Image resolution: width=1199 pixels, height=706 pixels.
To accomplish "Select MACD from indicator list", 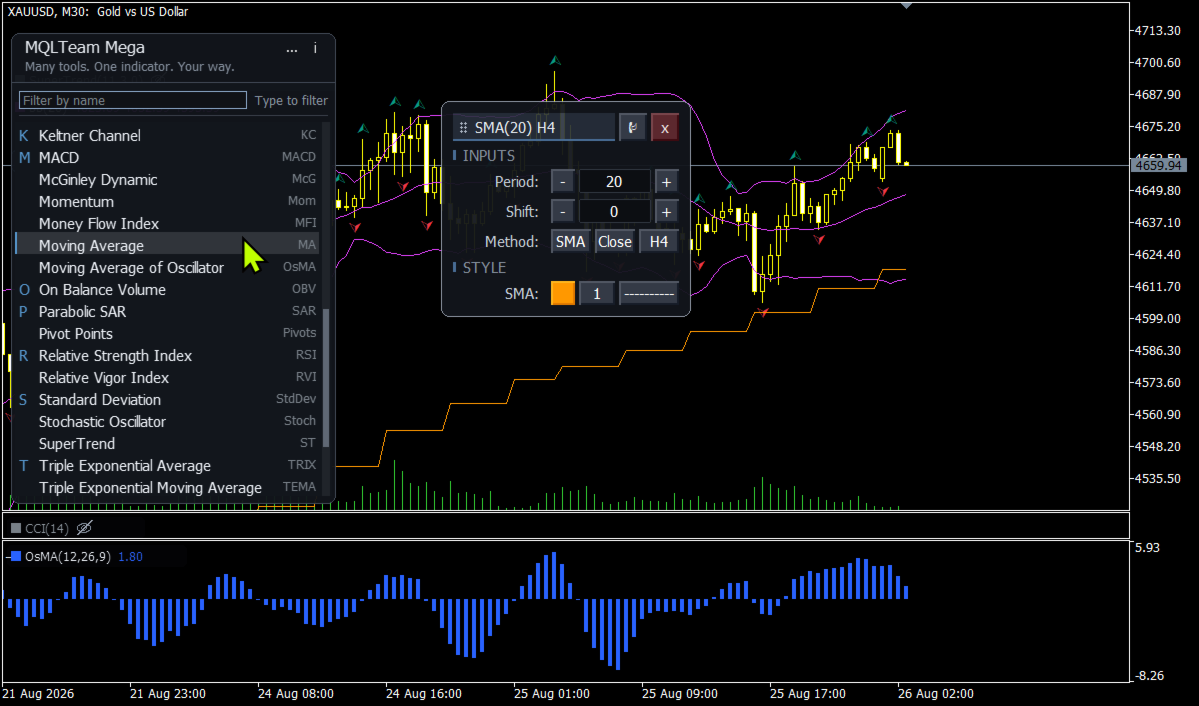I will (x=167, y=158).
